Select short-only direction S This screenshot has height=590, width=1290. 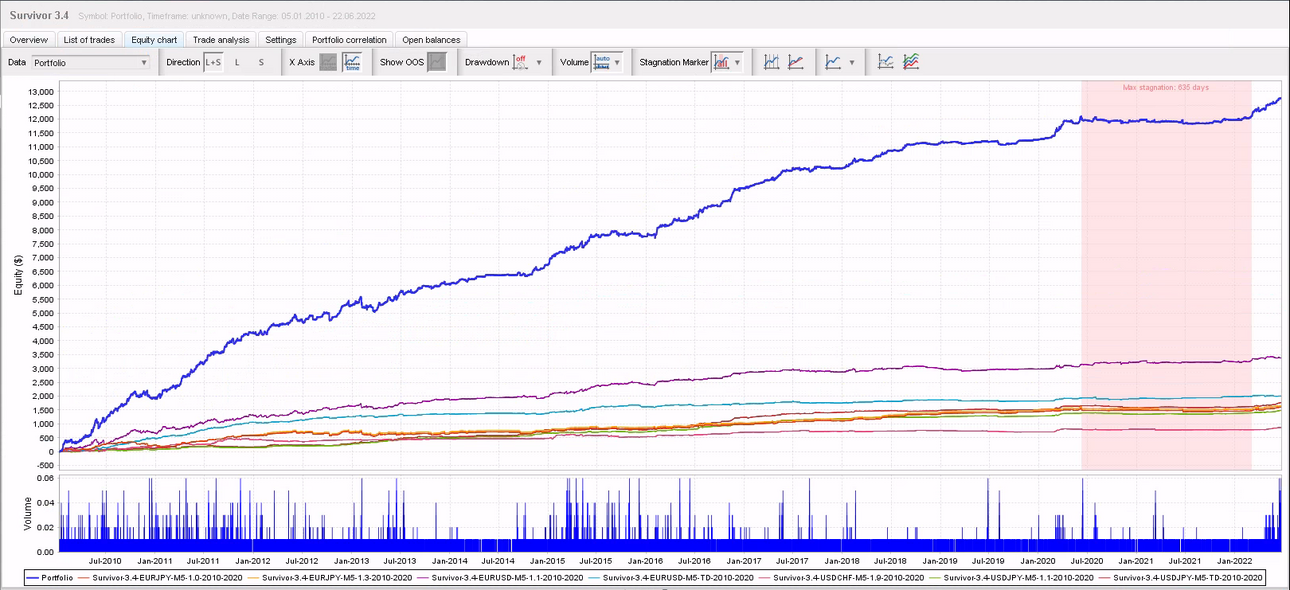tap(262, 62)
